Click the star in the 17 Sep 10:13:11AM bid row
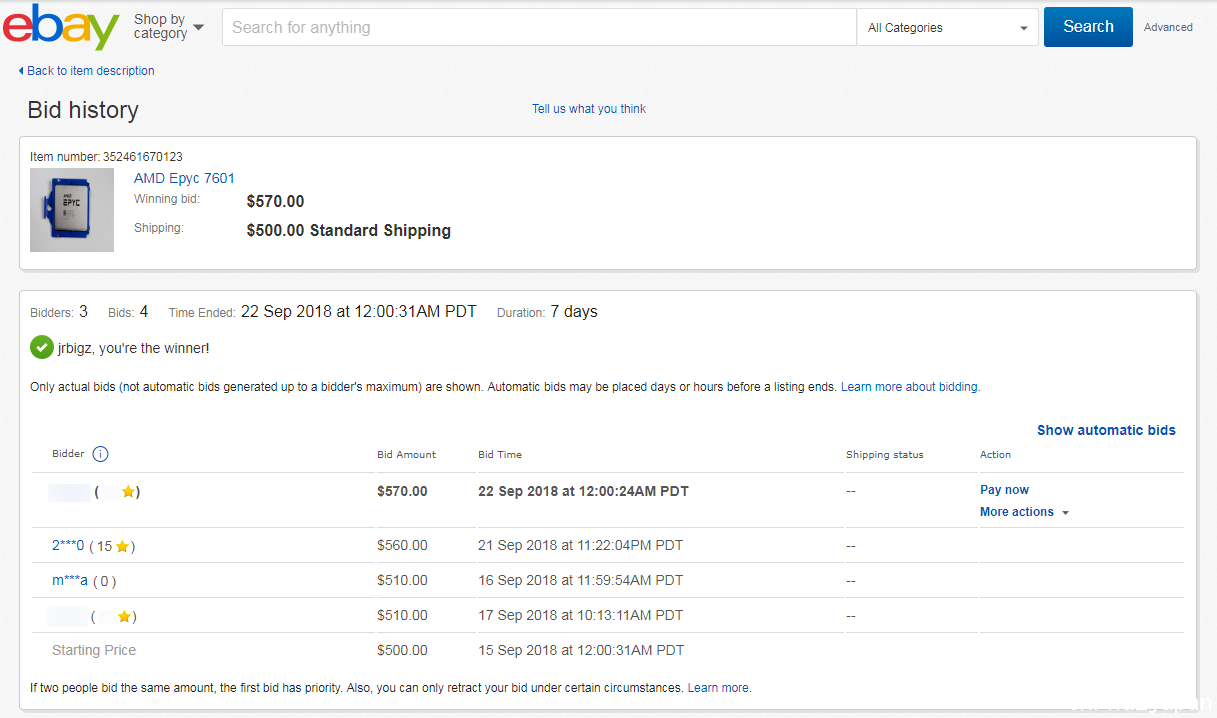 [x=124, y=616]
